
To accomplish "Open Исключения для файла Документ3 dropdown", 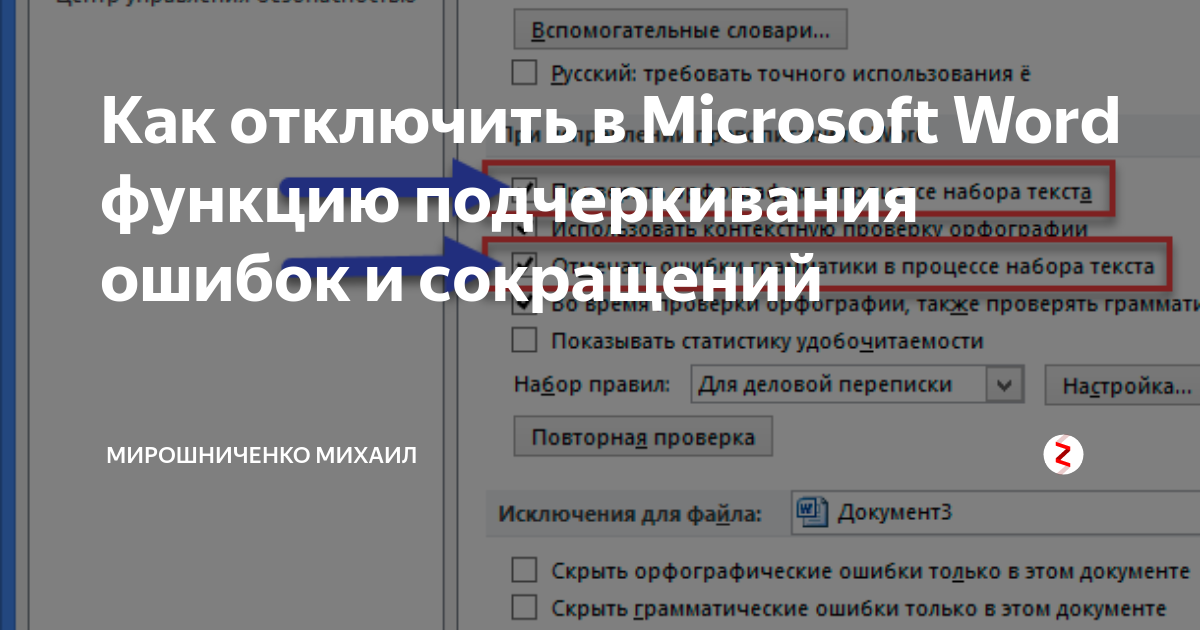I will (994, 512).
